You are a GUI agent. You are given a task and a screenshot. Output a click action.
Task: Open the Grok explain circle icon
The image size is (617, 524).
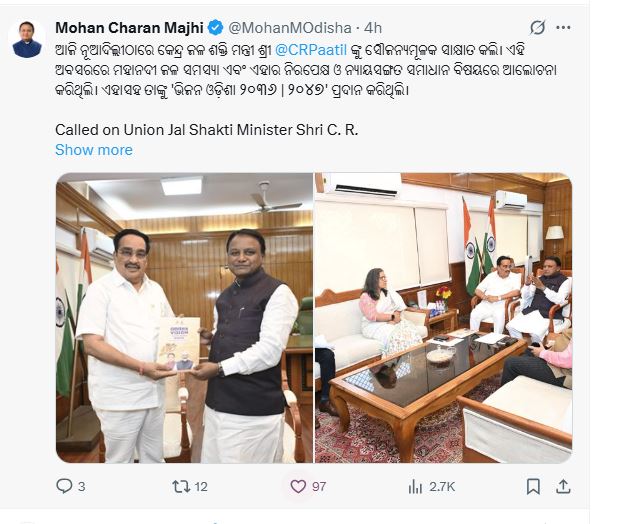(537, 28)
